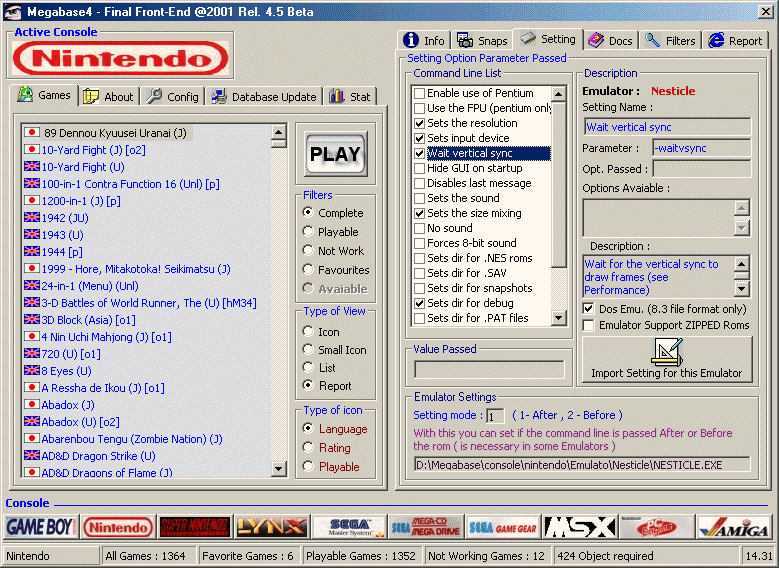Click the game list scroll-up arrow
The width and height of the screenshot is (779, 568).
(x=279, y=132)
